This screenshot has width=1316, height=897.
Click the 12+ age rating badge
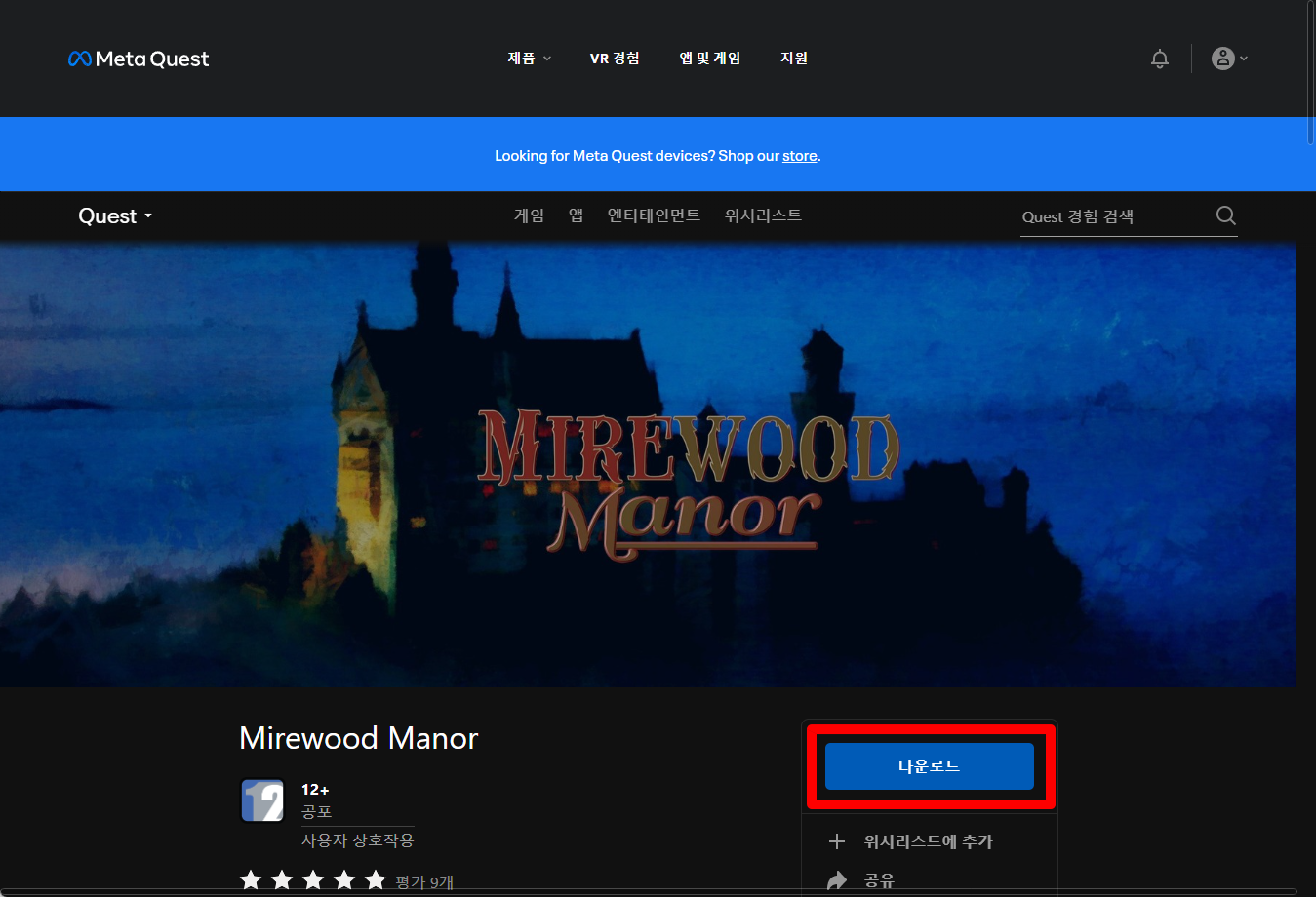click(262, 800)
